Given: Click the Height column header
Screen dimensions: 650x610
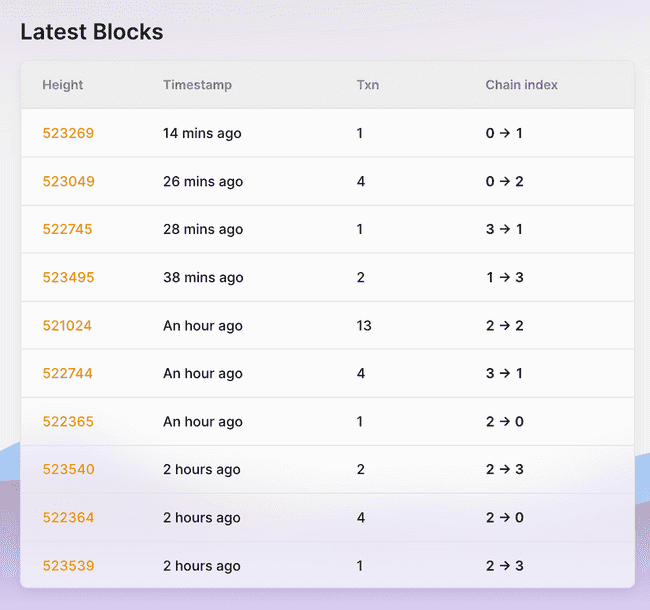Looking at the screenshot, I should coord(63,85).
